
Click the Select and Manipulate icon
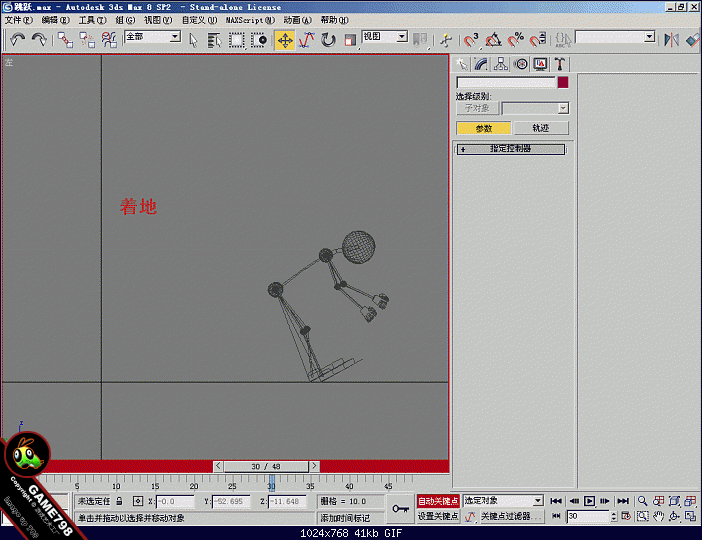click(445, 40)
